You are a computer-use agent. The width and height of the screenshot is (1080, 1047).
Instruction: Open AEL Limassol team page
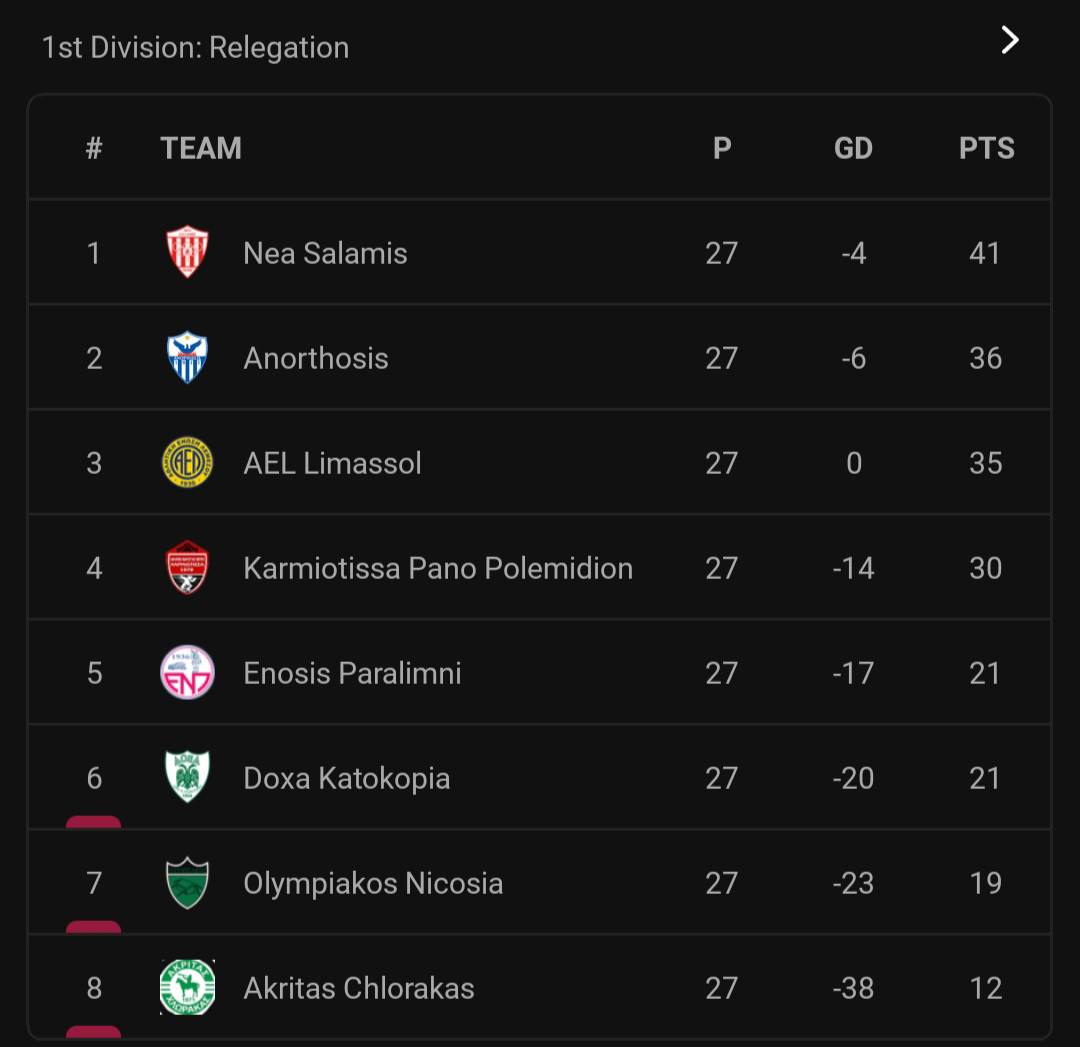(332, 463)
